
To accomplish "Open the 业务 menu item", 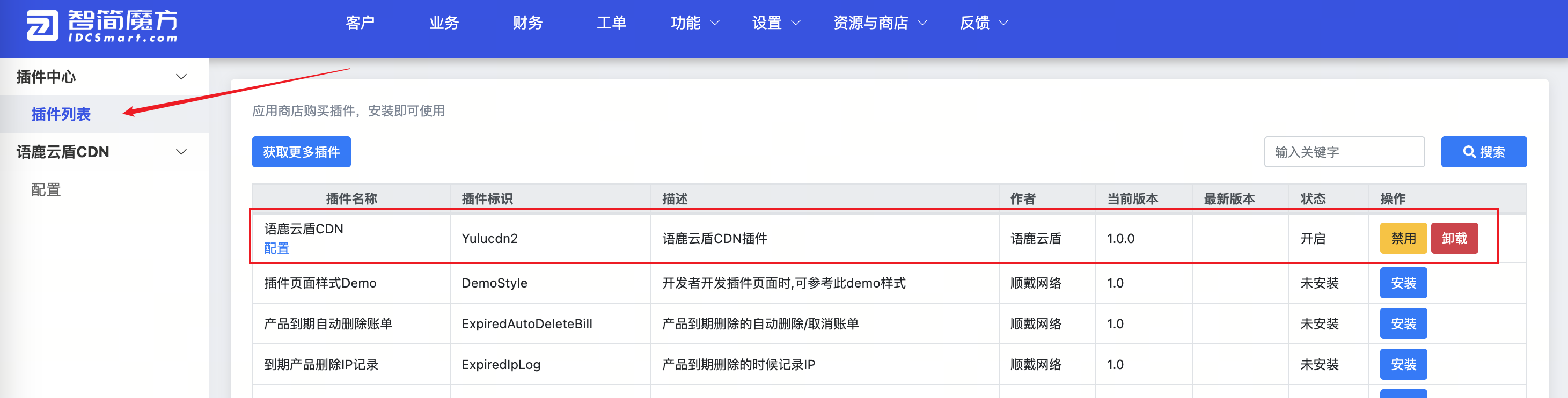I will coord(444,23).
